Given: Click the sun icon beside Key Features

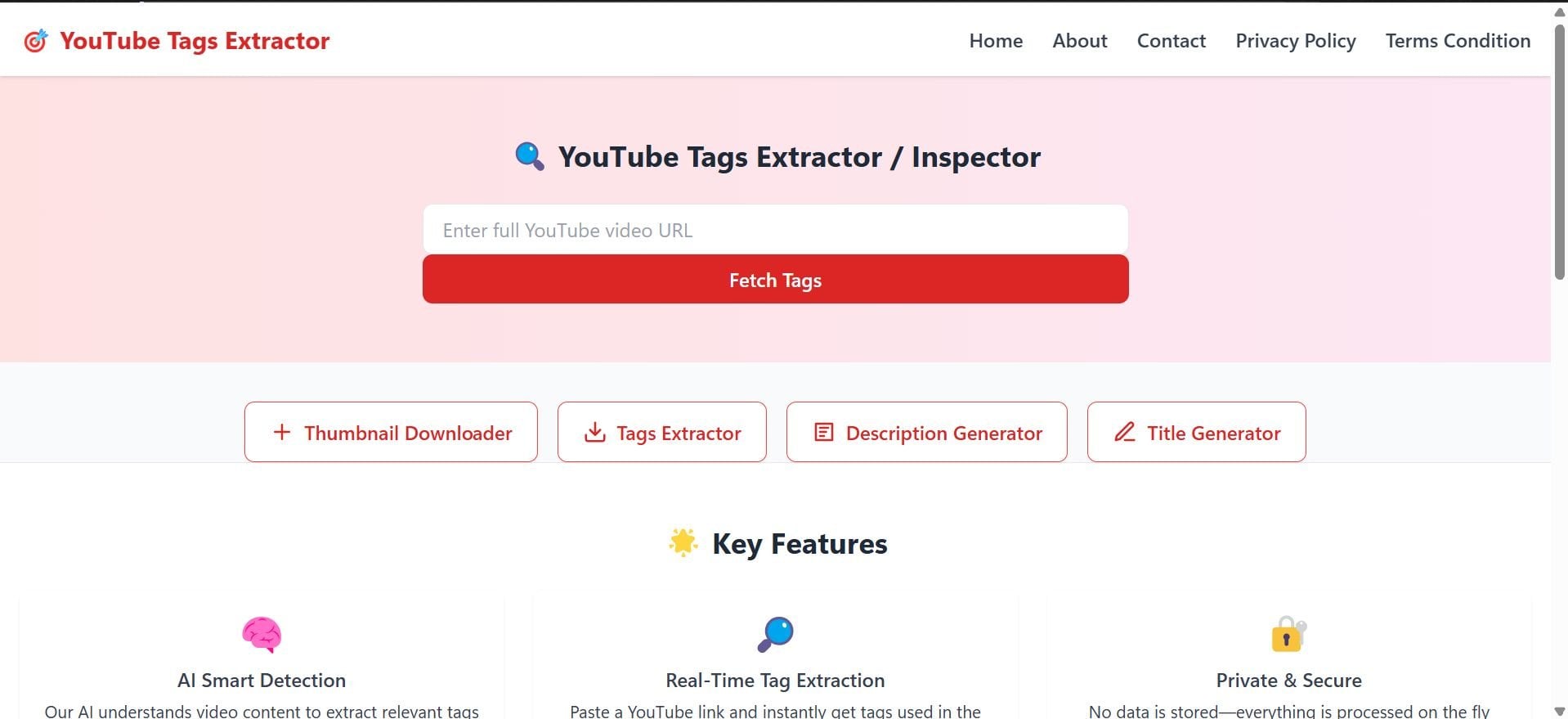Looking at the screenshot, I should click(683, 542).
